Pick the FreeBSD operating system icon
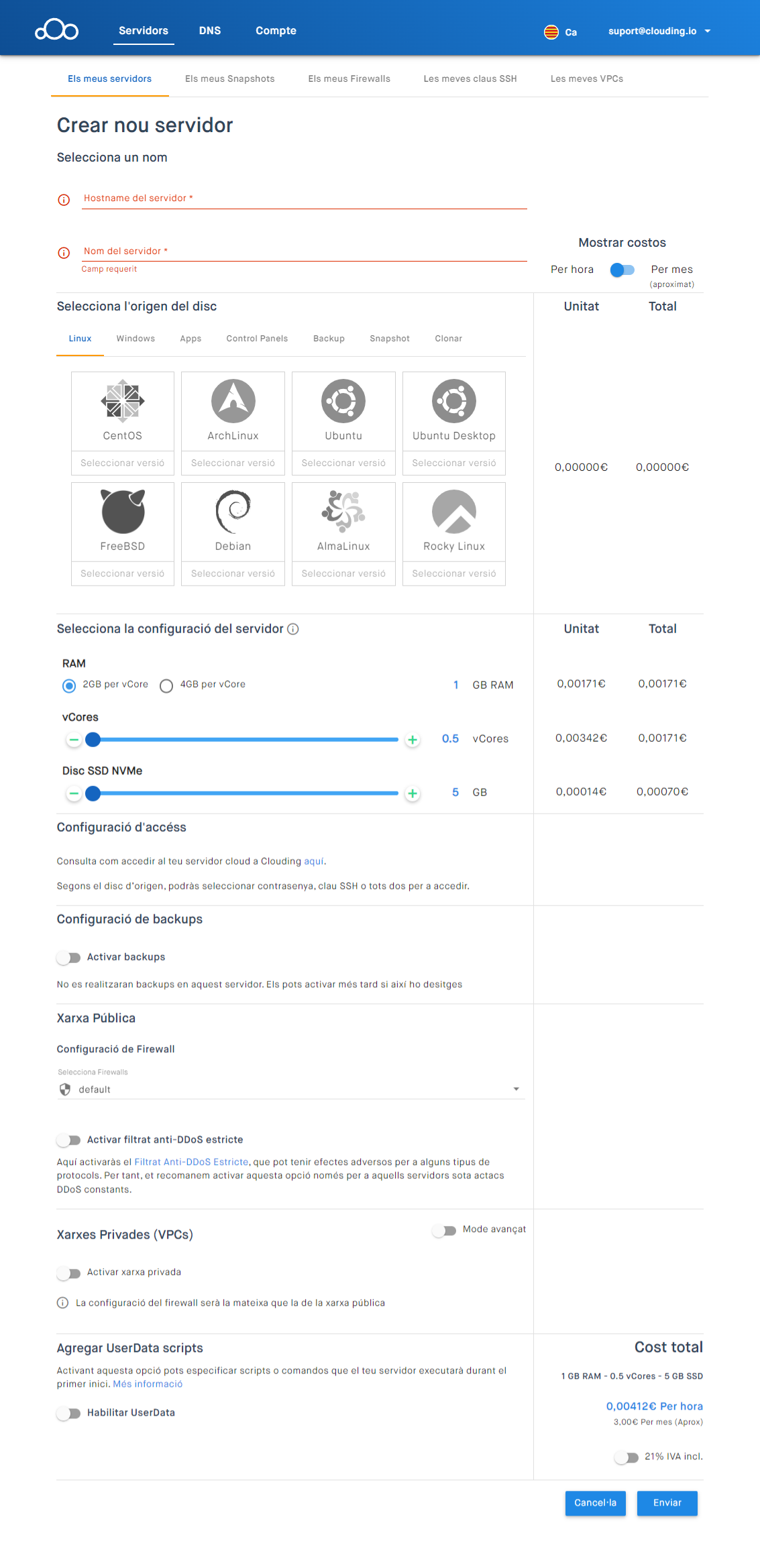Screen dimensions: 760x1568 coord(123,512)
